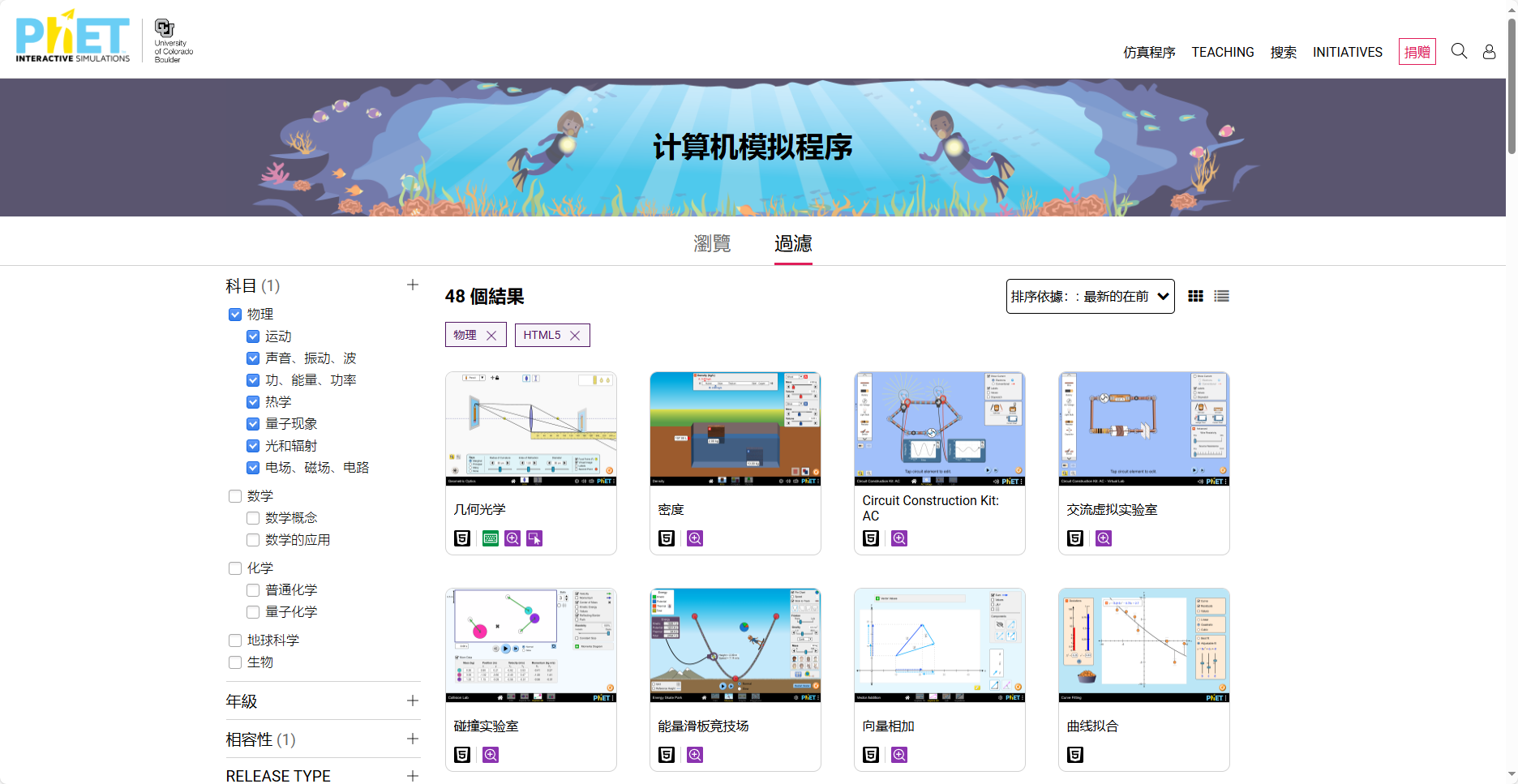Uncheck the 量子现象 checkbox
Image resolution: width=1518 pixels, height=784 pixels.
click(x=253, y=424)
